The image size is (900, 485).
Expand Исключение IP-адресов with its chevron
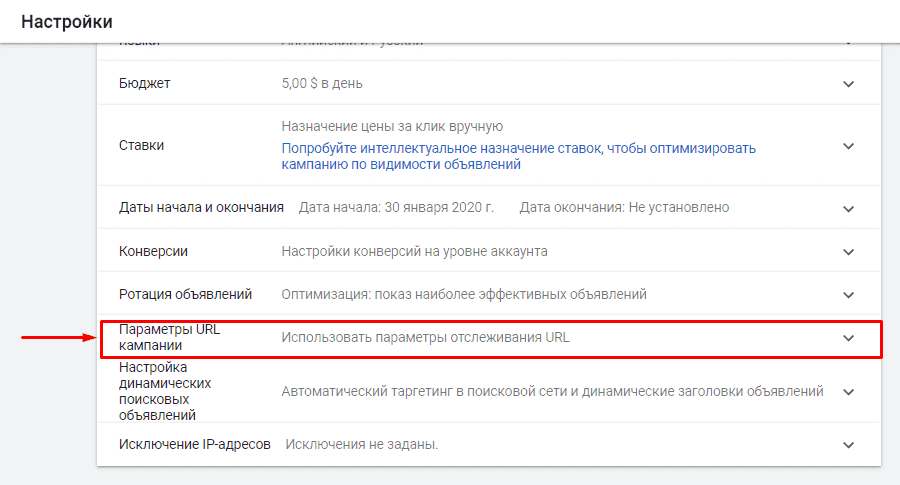(x=848, y=444)
